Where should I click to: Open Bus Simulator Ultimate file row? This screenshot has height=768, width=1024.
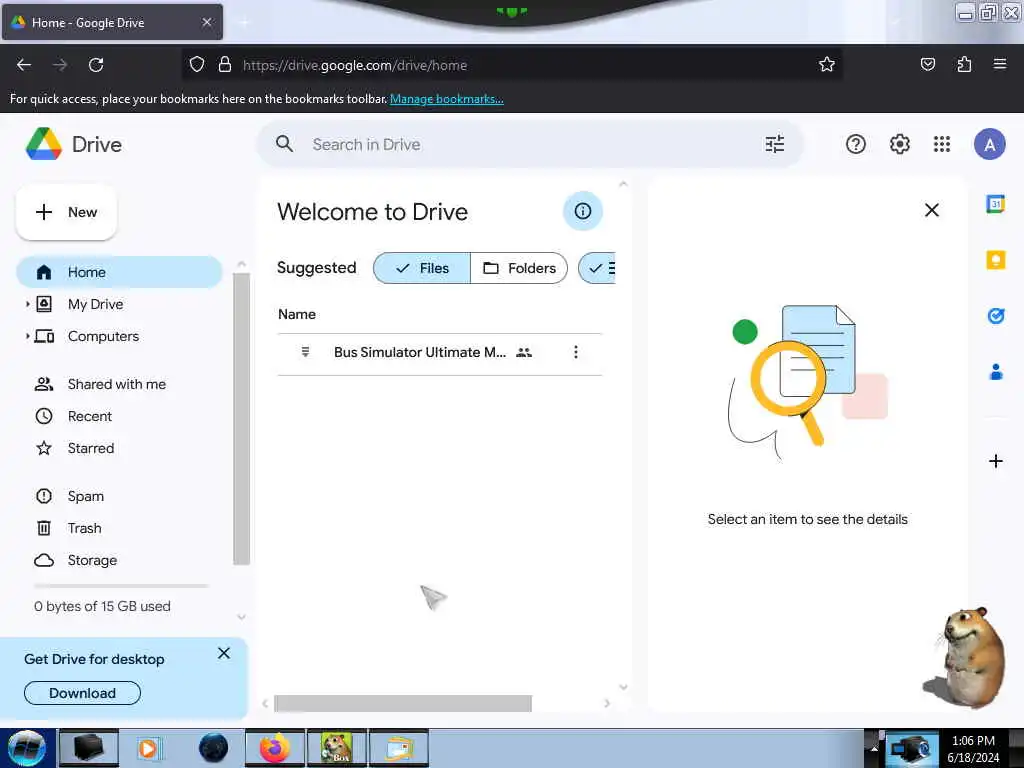[x=440, y=353]
